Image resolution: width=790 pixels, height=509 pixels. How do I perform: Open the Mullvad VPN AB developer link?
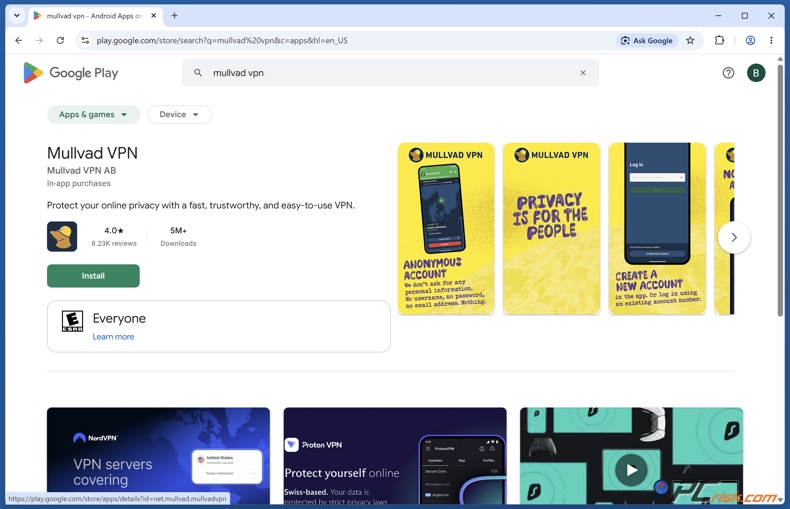coord(82,170)
